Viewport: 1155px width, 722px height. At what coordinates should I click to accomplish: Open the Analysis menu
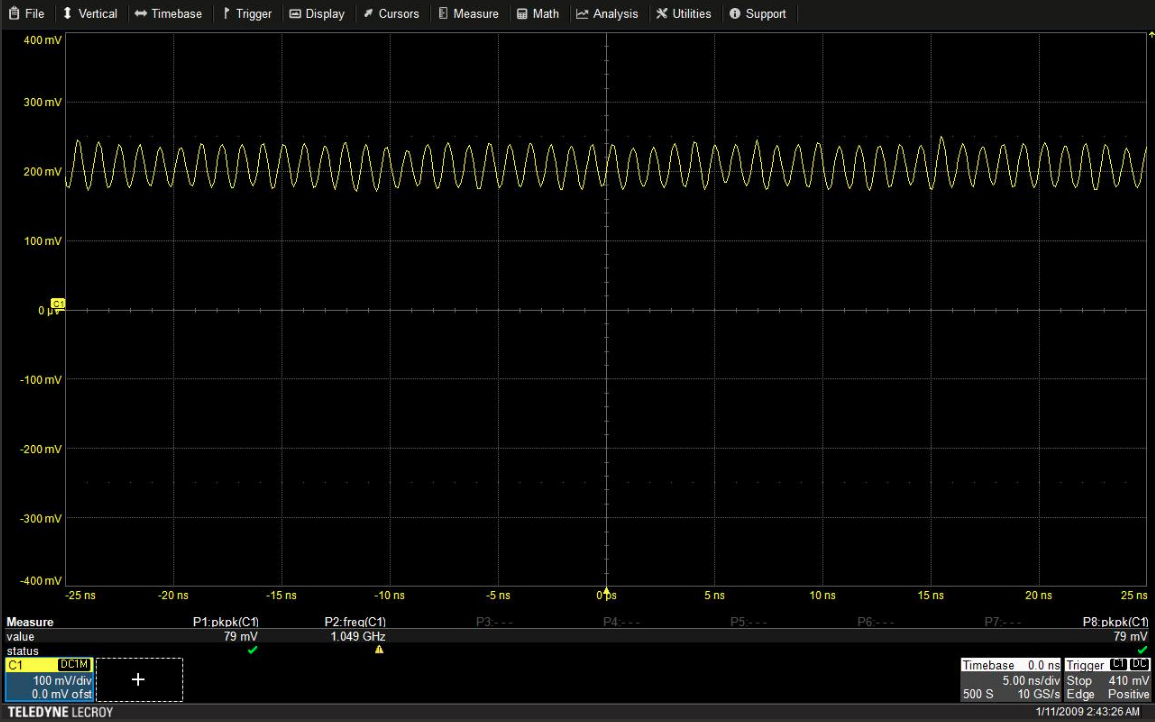(x=608, y=13)
